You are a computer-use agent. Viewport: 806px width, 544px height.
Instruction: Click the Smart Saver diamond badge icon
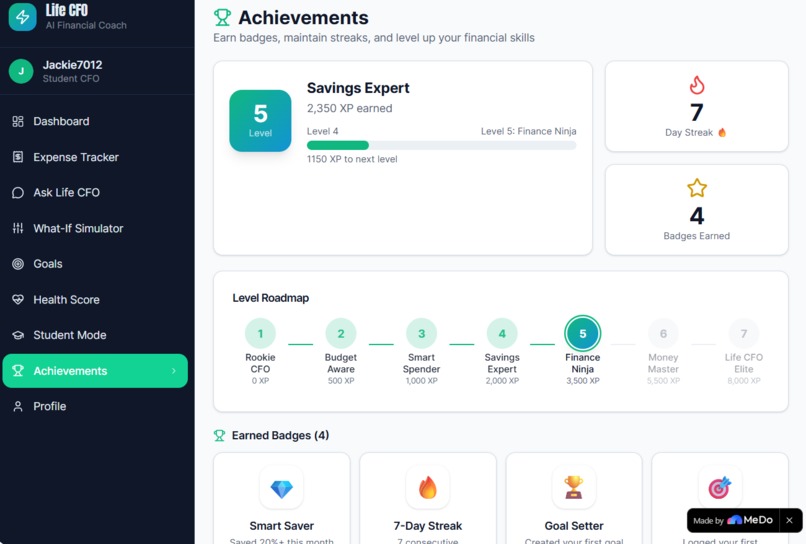pos(281,487)
